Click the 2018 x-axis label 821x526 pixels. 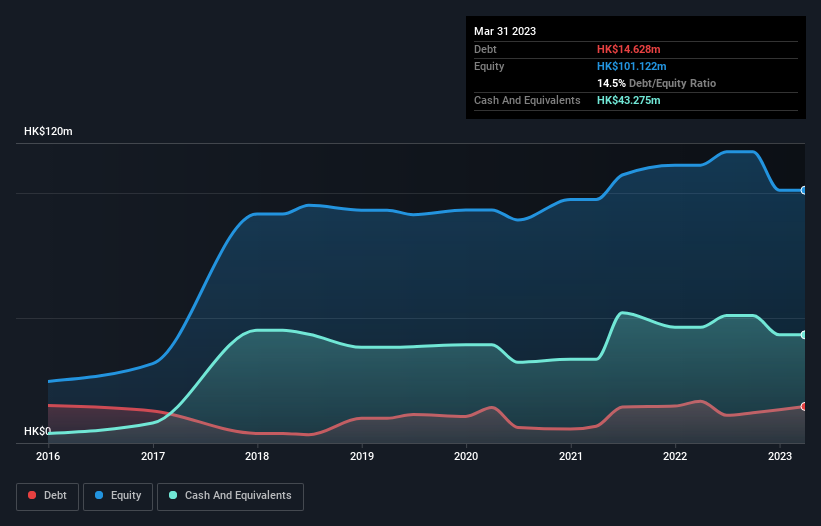click(x=257, y=456)
